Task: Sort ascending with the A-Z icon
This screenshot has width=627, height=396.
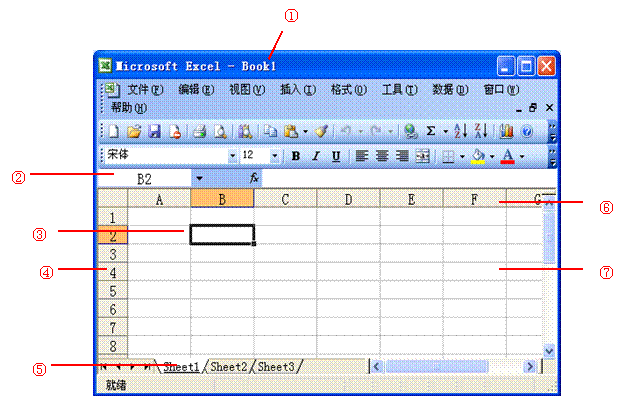Action: click(x=460, y=131)
